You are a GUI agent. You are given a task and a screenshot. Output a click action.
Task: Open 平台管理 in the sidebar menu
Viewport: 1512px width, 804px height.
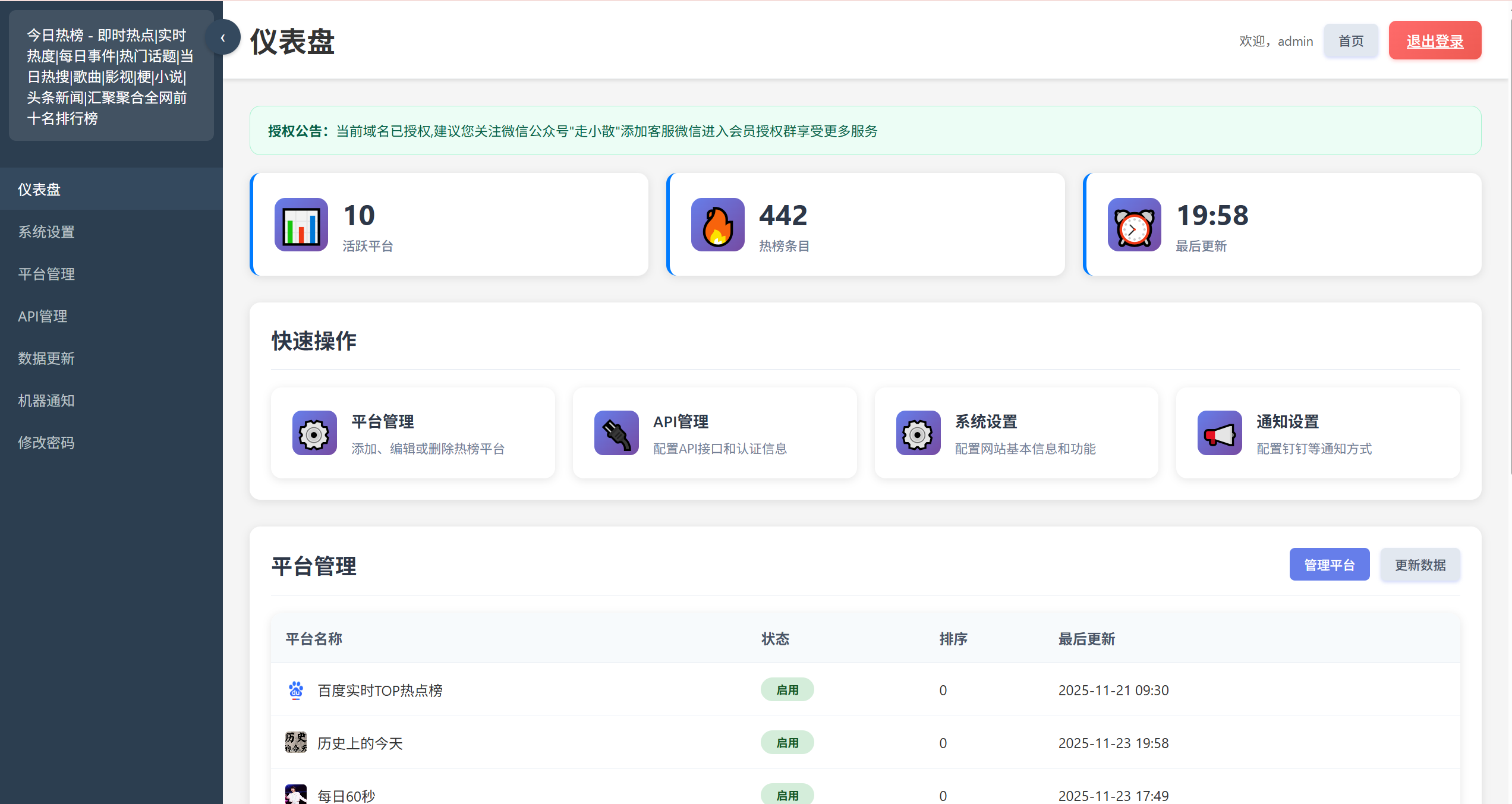click(x=46, y=274)
